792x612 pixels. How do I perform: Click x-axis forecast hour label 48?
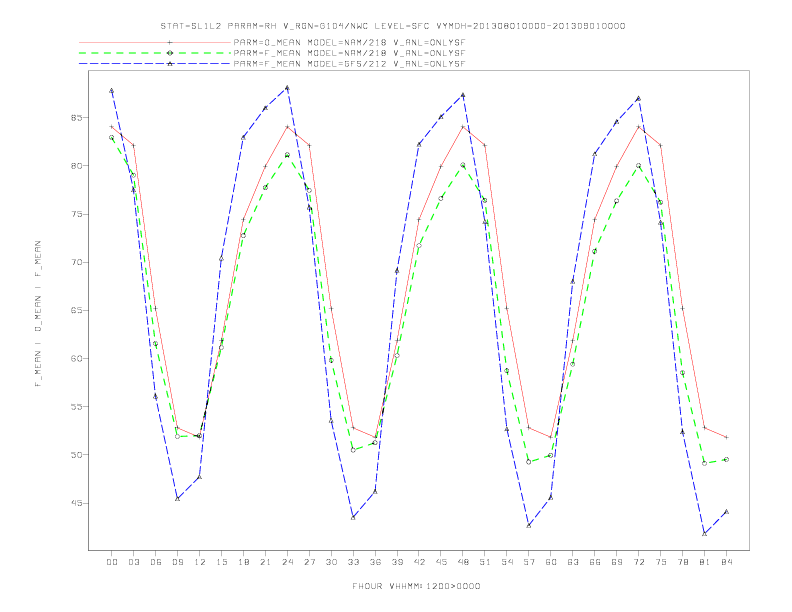click(x=463, y=562)
